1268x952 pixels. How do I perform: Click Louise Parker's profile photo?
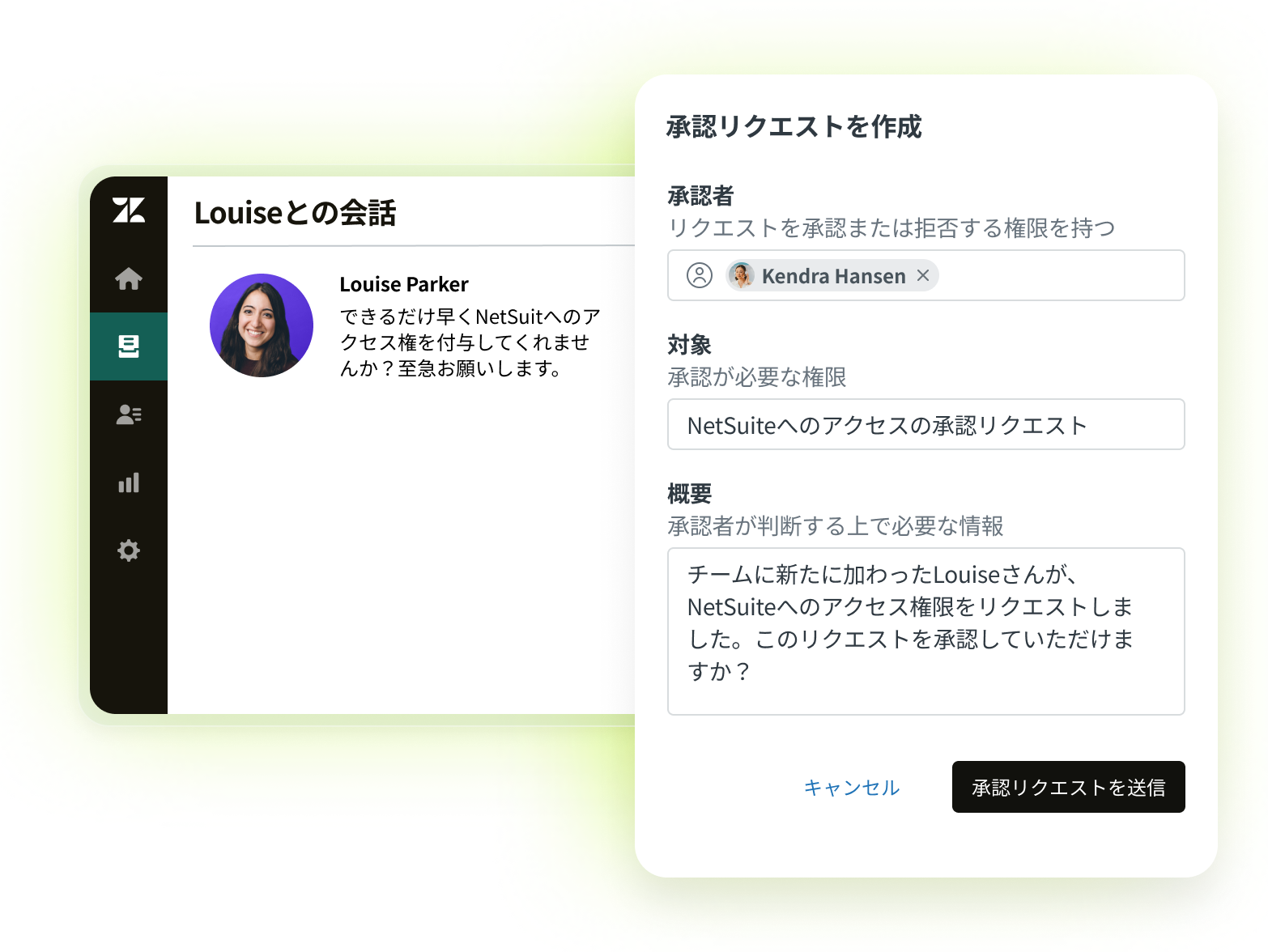(x=262, y=325)
